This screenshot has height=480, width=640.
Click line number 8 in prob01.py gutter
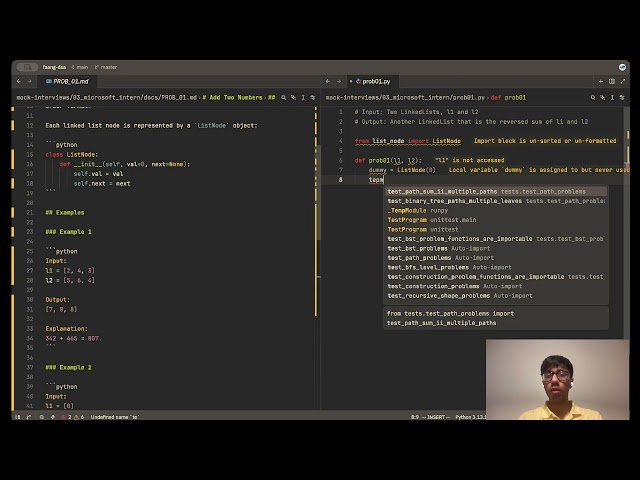[x=341, y=180]
